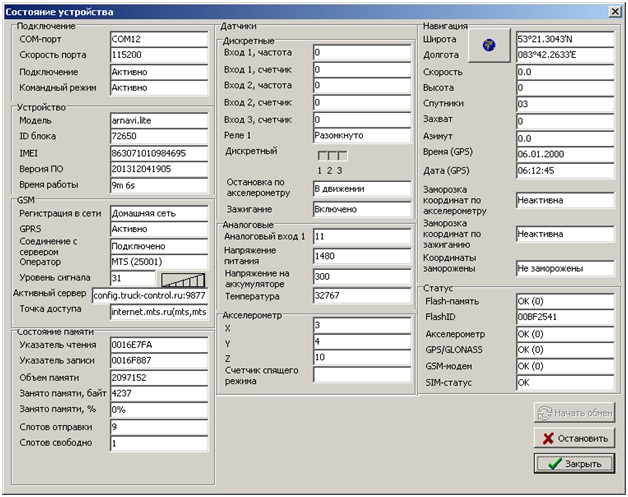Select the IMEI number field
This screenshot has height=497, width=628.
click(158, 153)
